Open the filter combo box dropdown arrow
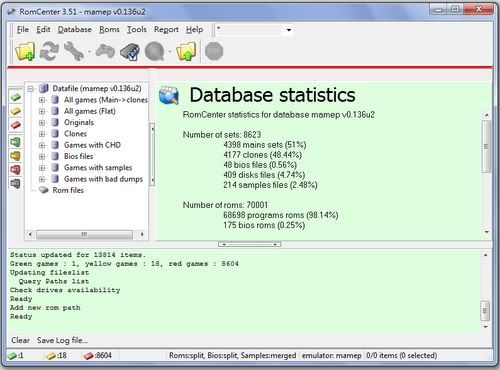The height and width of the screenshot is (370, 500). click(x=289, y=30)
